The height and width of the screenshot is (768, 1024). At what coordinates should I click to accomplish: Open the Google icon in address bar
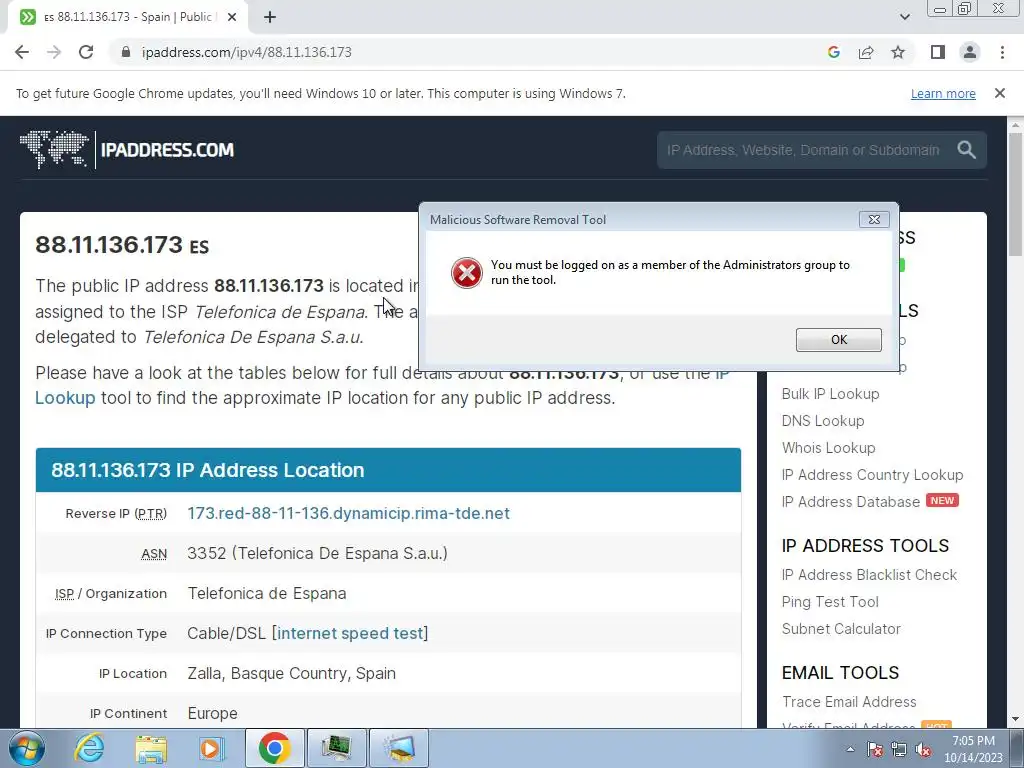click(833, 52)
